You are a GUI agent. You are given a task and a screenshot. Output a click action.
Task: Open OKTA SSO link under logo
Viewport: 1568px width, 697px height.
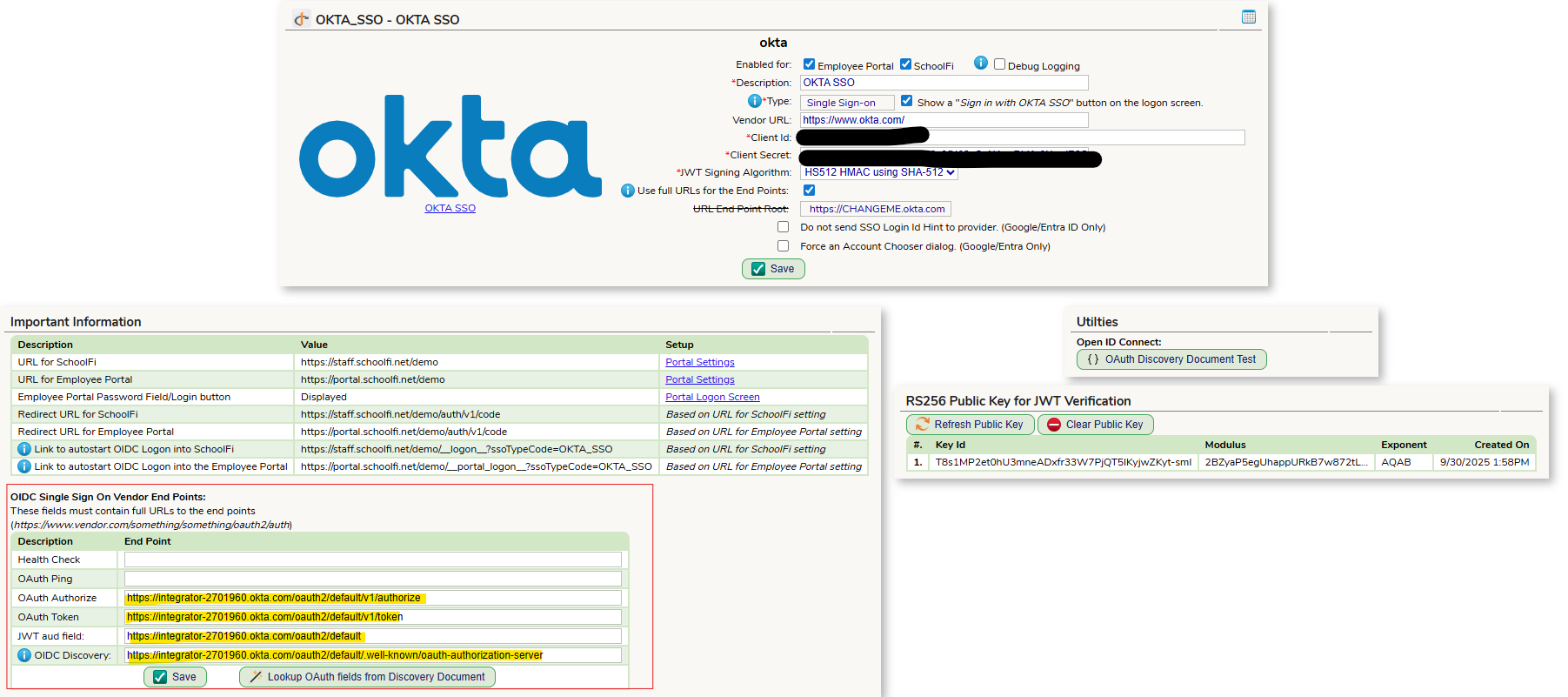point(450,208)
